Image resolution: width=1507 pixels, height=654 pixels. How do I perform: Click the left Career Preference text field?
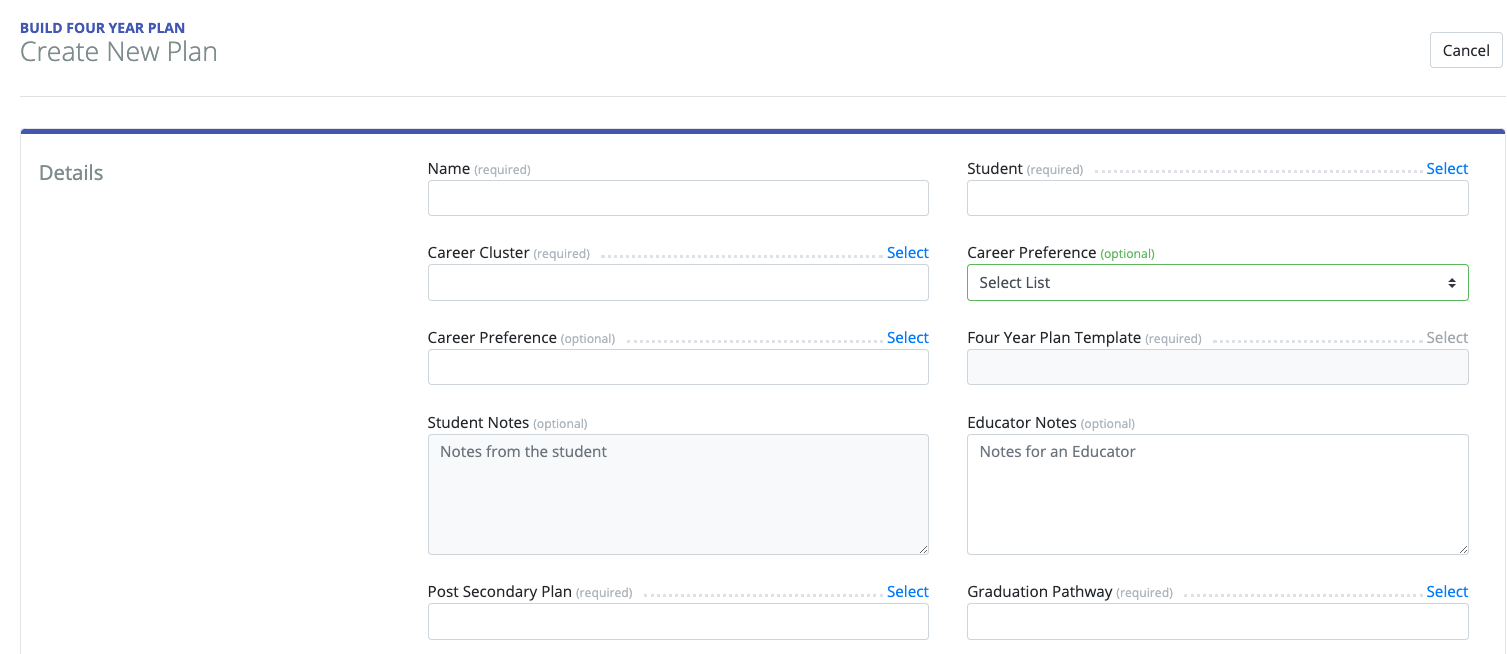point(678,367)
